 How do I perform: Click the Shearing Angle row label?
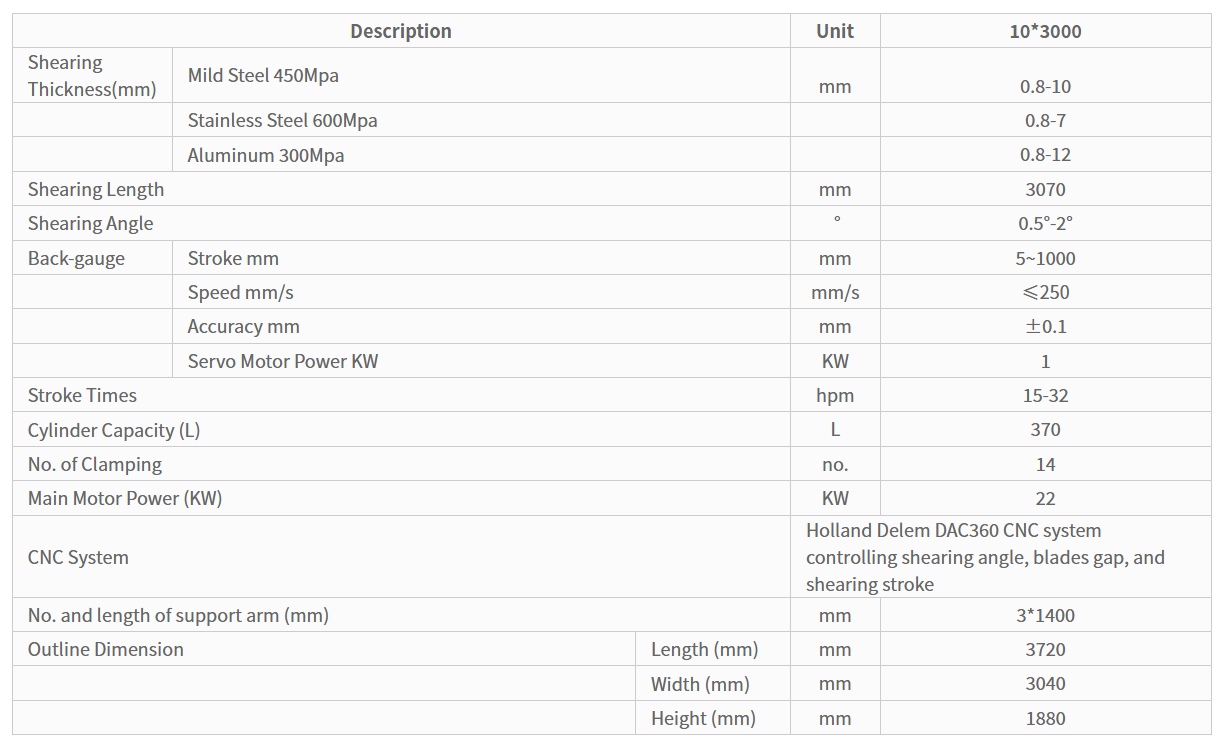[91, 223]
